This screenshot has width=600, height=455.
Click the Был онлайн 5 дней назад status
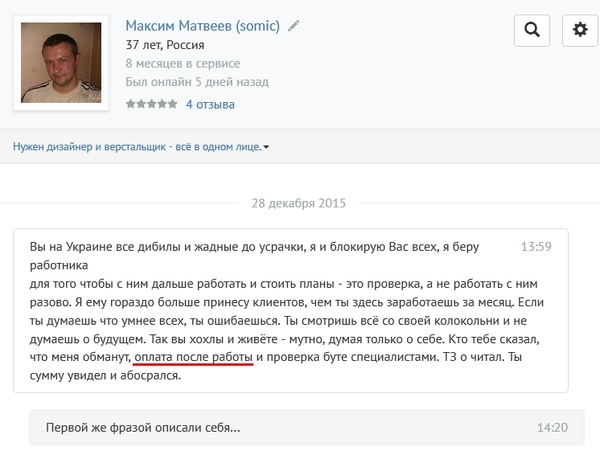pos(197,82)
